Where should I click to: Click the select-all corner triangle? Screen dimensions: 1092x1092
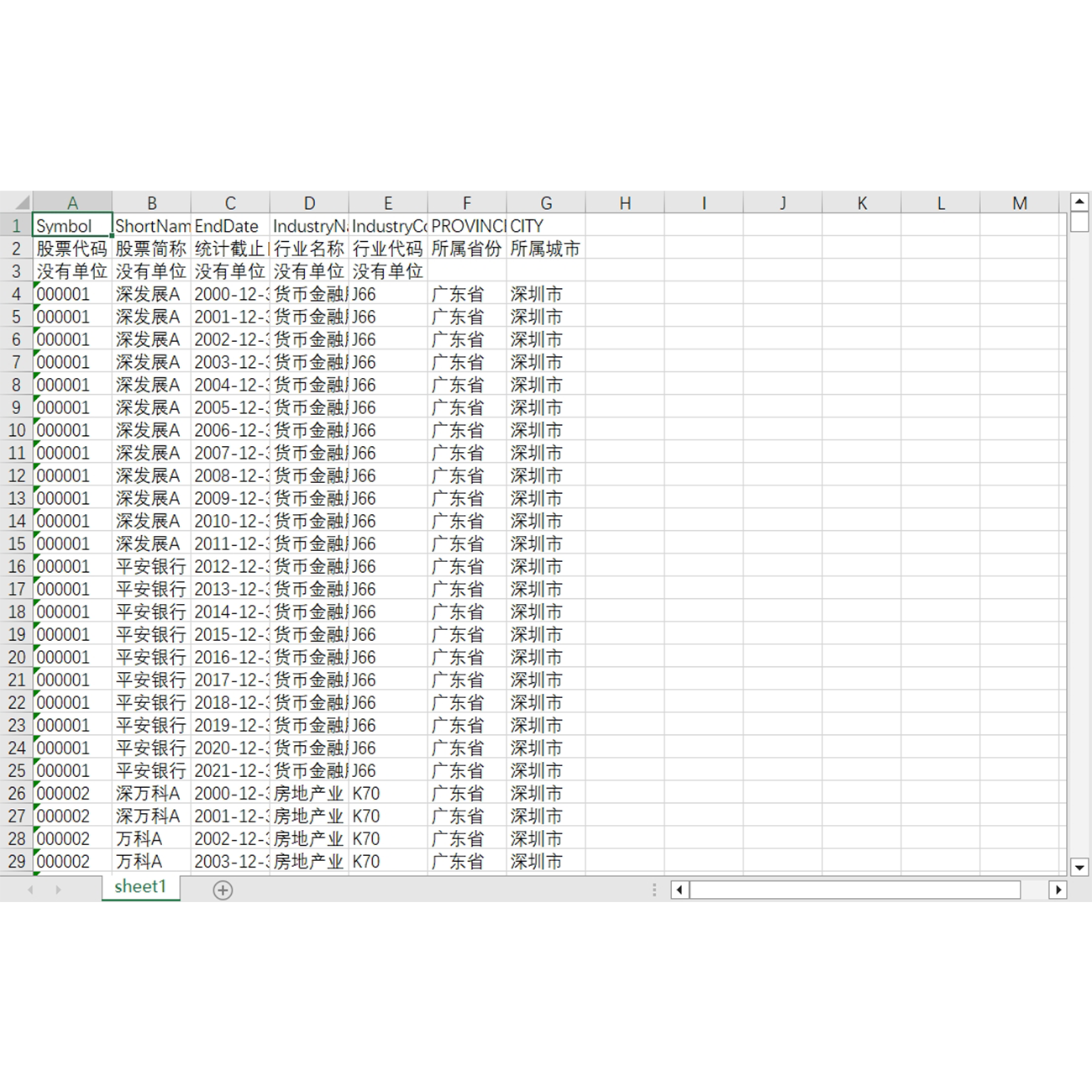point(23,202)
